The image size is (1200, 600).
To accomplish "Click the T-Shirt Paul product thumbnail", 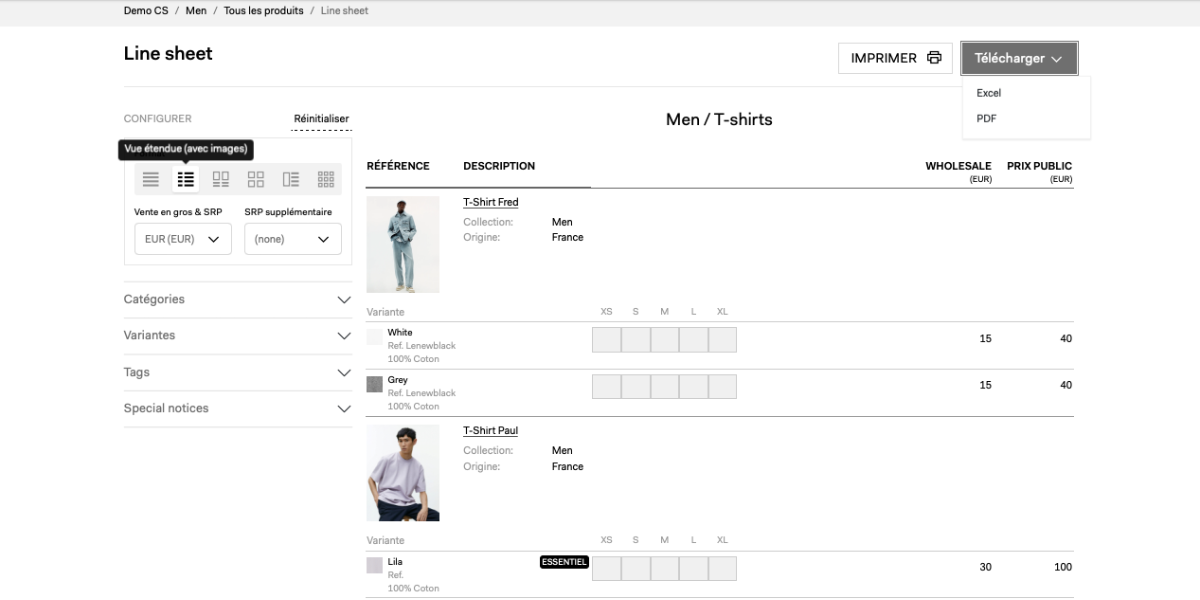I will click(x=403, y=473).
